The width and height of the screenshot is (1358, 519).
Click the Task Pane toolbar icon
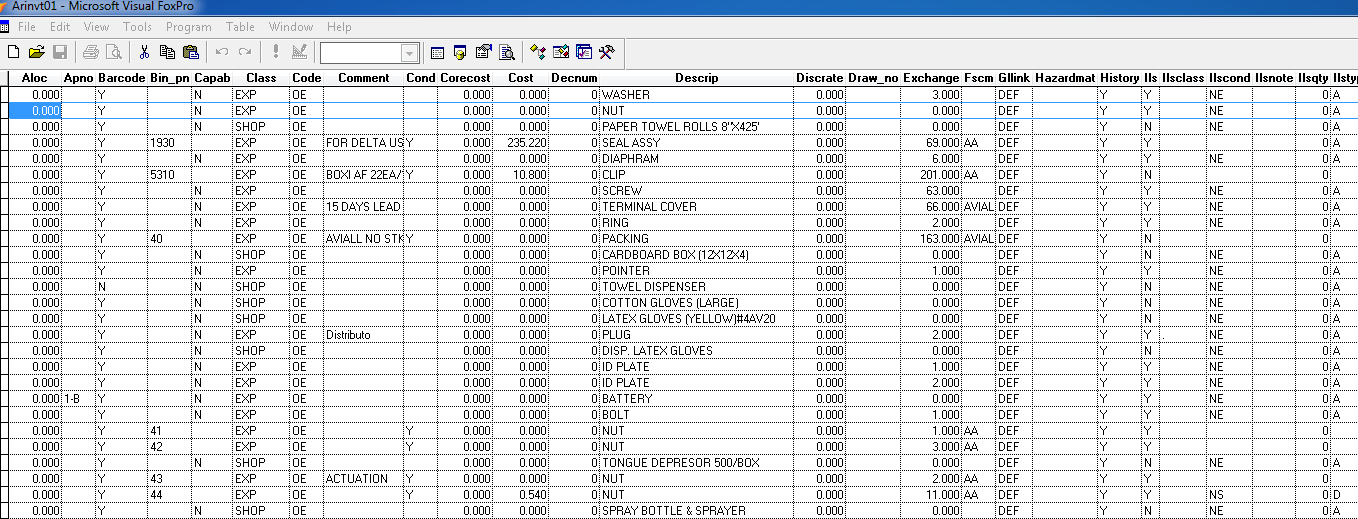(584, 52)
